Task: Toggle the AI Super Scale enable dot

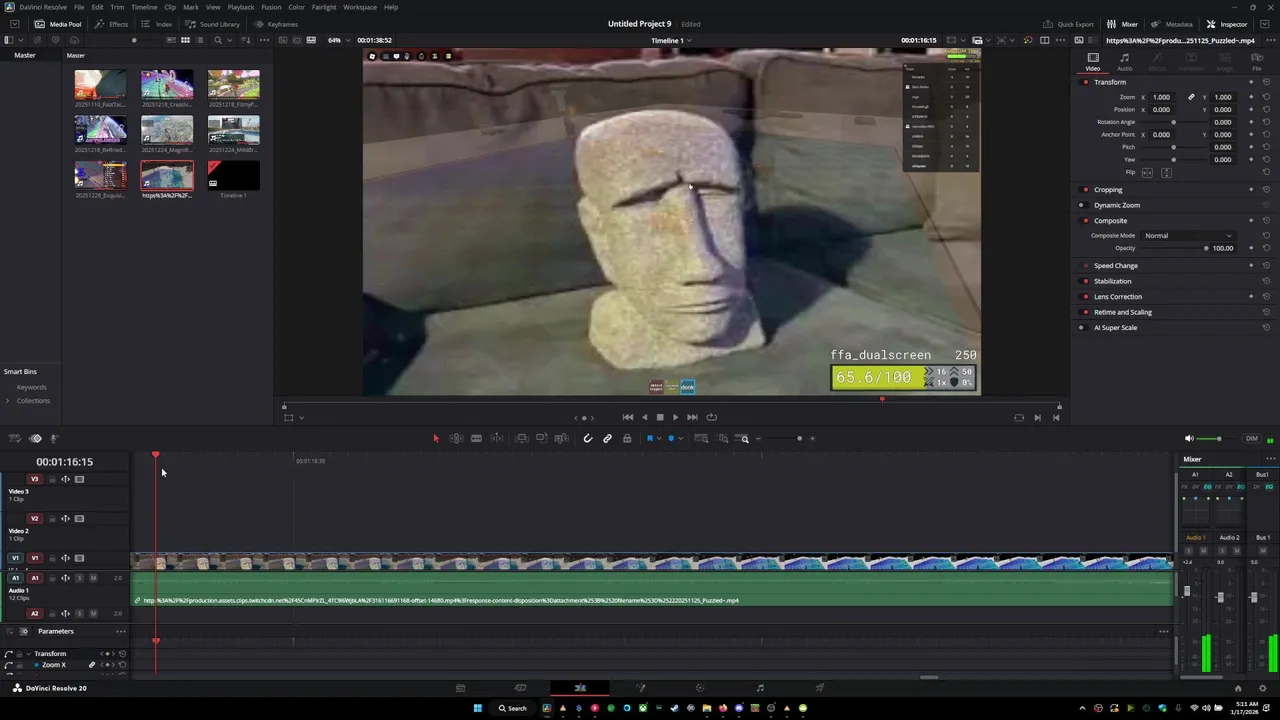Action: [x=1081, y=328]
